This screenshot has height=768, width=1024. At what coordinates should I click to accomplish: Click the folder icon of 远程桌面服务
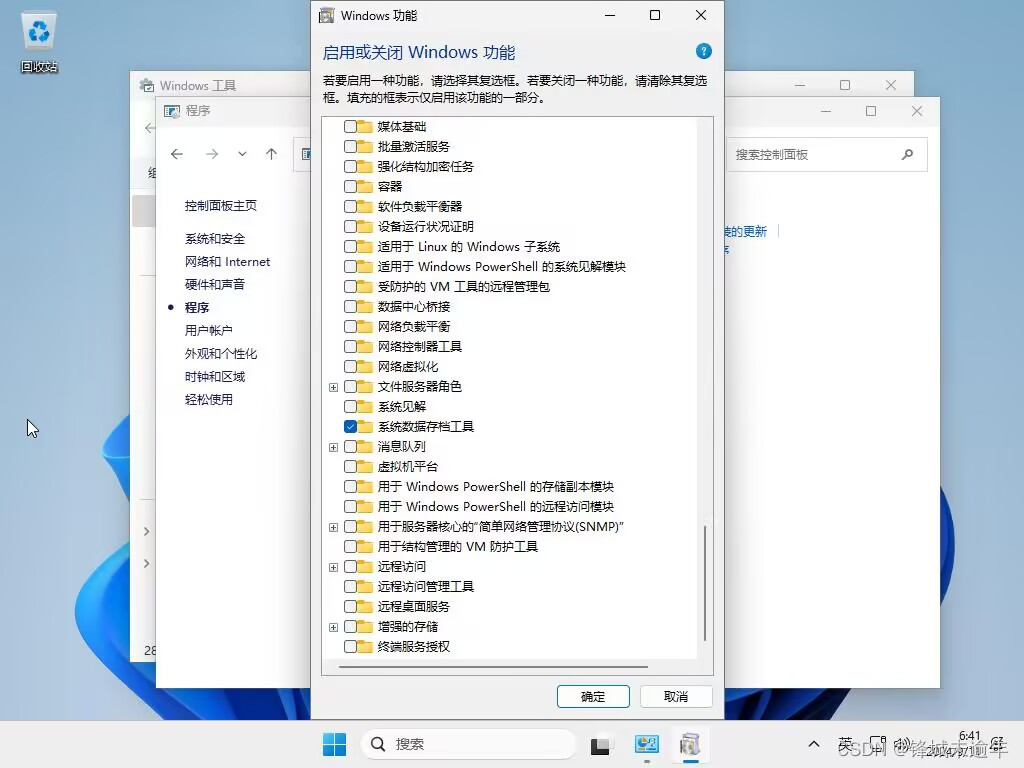tap(365, 607)
